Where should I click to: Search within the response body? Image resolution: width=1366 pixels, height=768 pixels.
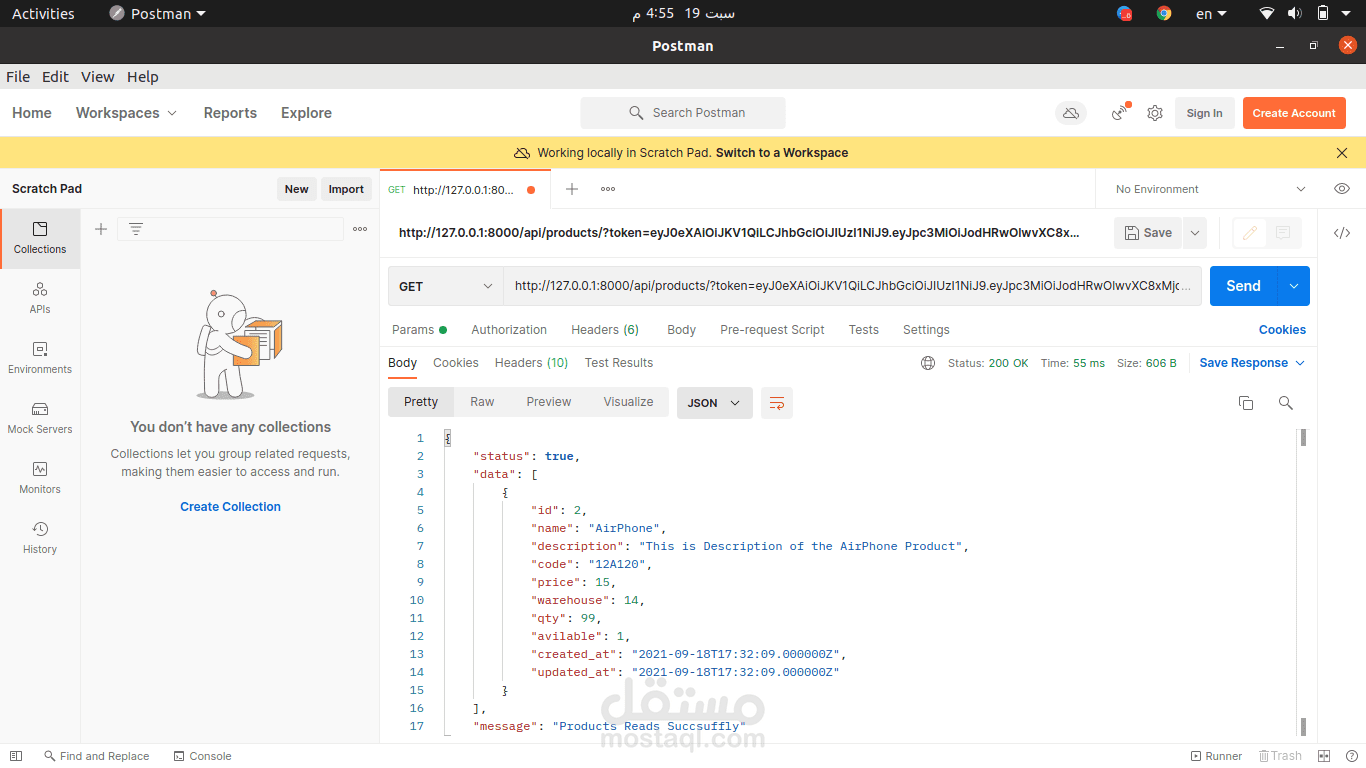[1286, 403]
